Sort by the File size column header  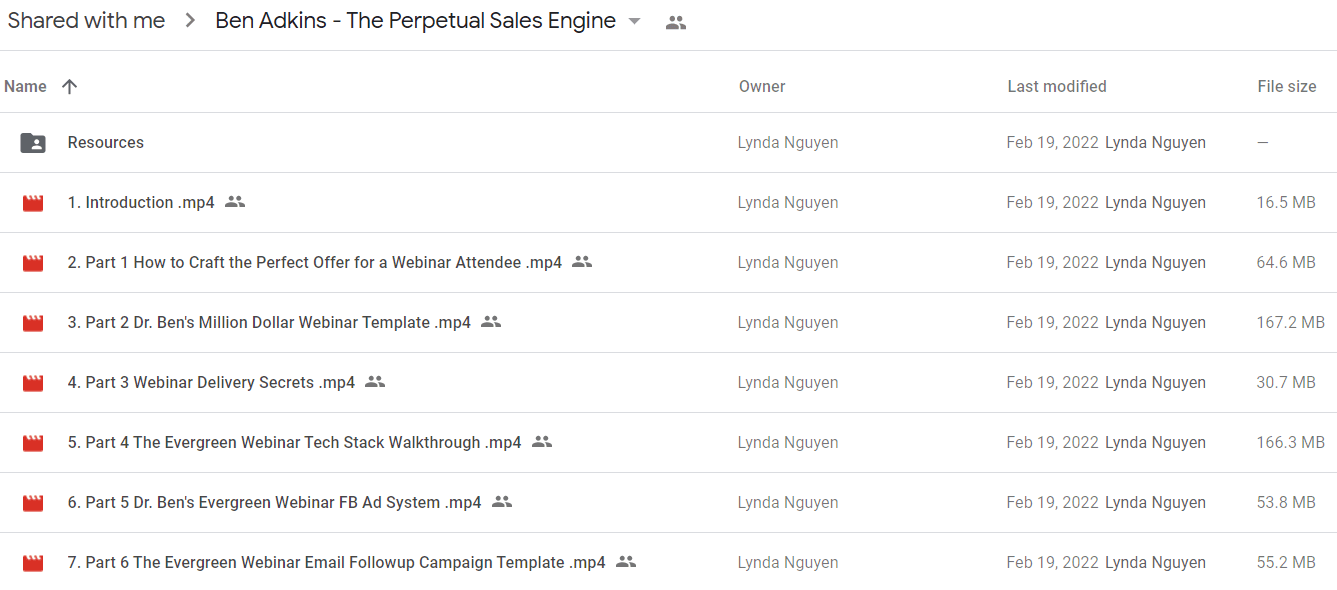(1287, 86)
